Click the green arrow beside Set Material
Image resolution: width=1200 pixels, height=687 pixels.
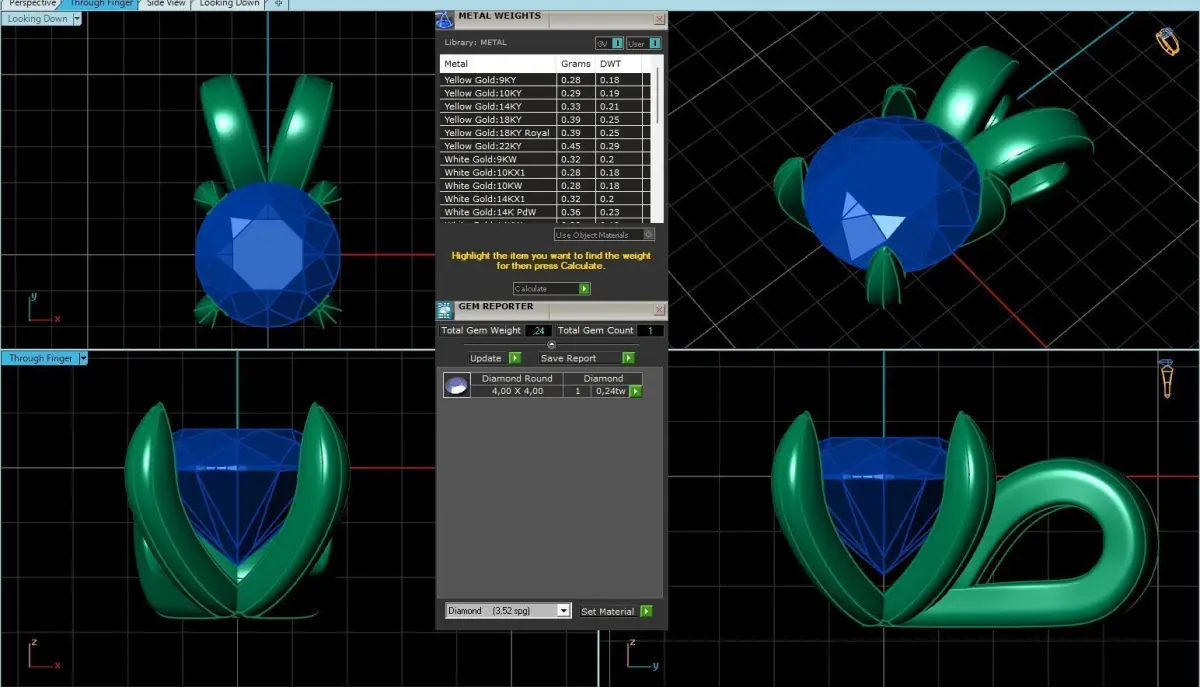[x=647, y=611]
